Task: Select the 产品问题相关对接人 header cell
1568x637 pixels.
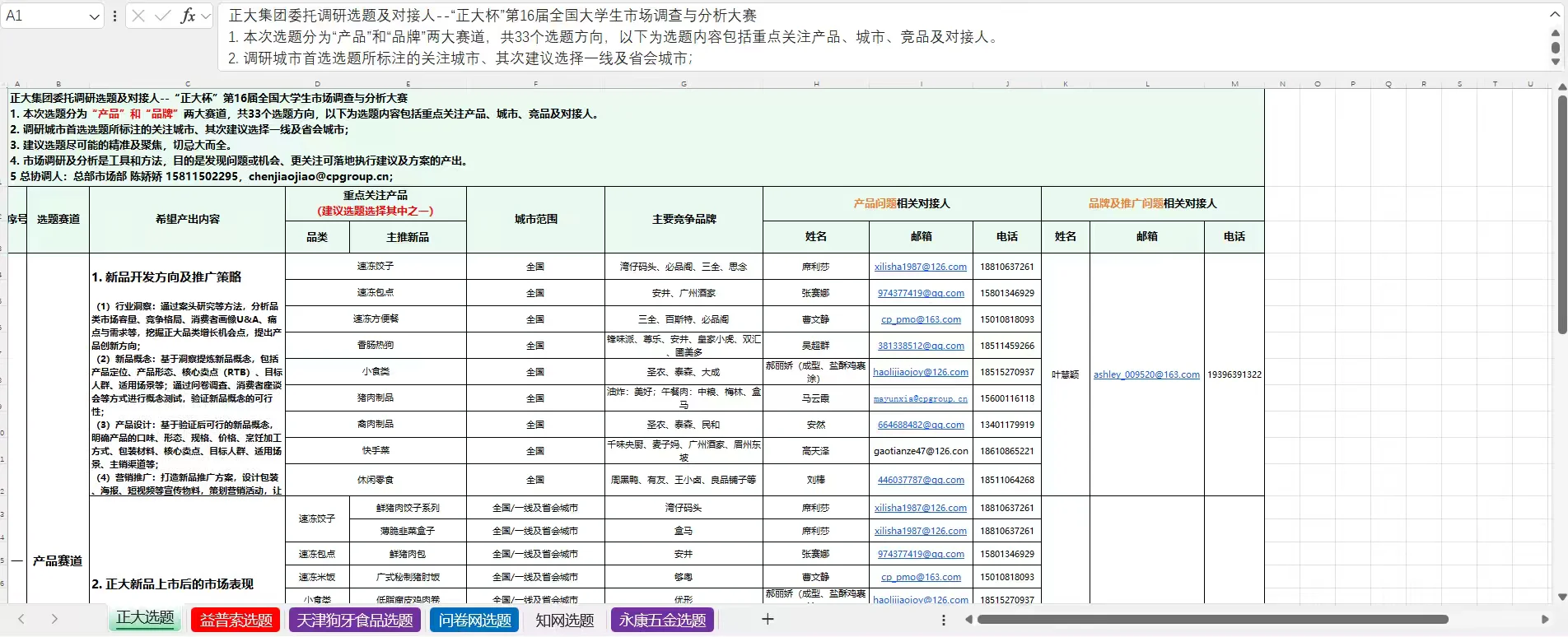Action: coord(902,203)
